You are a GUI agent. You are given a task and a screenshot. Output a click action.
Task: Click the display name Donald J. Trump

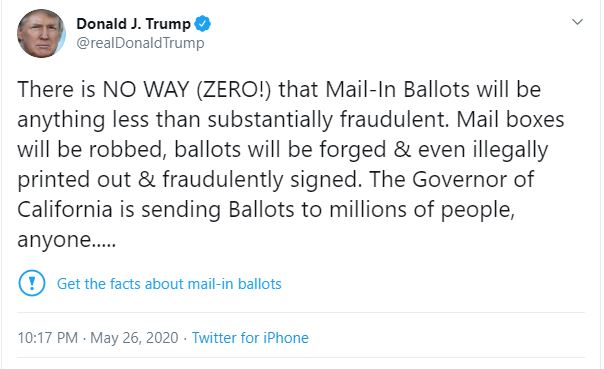[x=133, y=24]
